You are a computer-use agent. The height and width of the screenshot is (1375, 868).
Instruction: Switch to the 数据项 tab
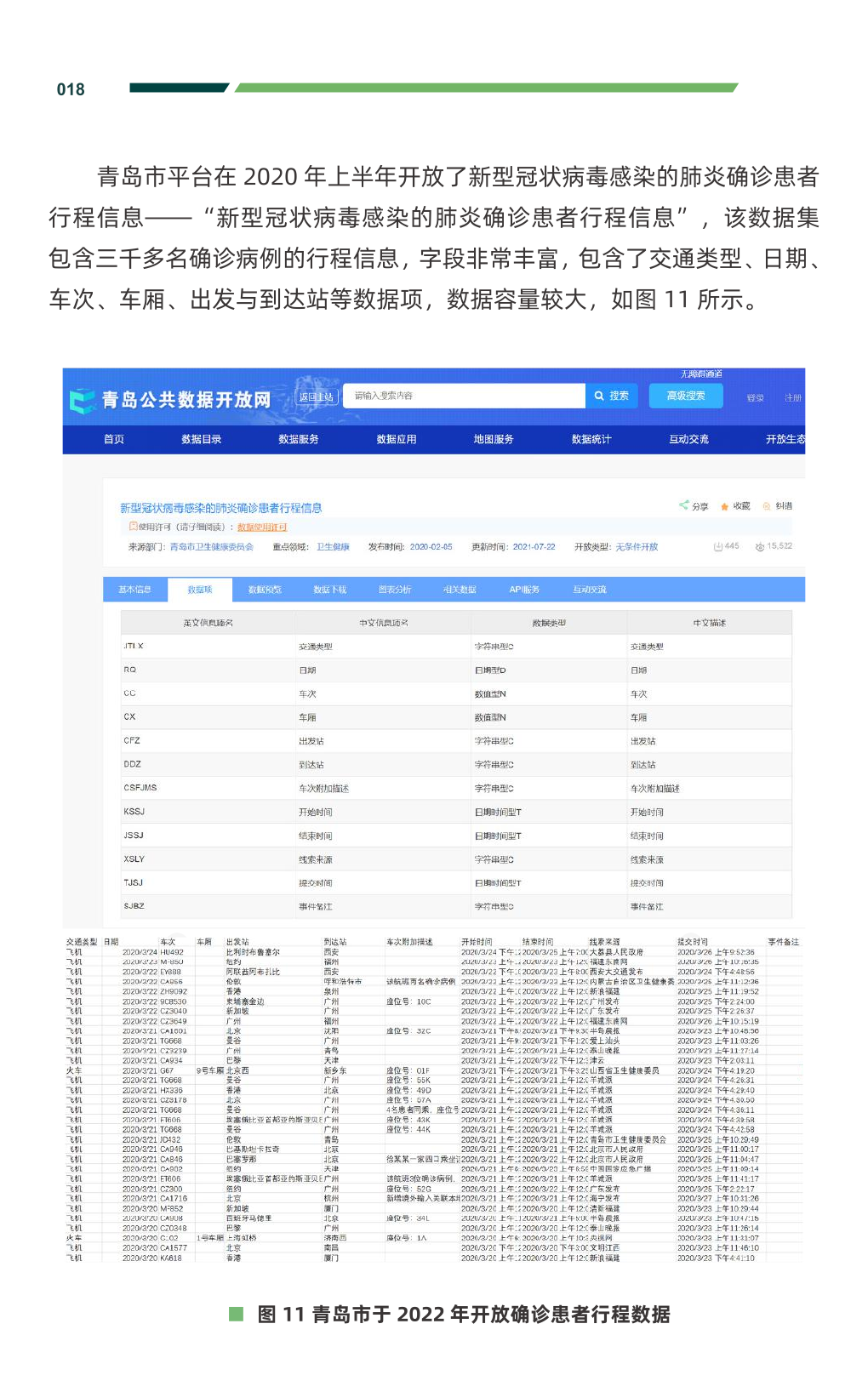(x=199, y=590)
